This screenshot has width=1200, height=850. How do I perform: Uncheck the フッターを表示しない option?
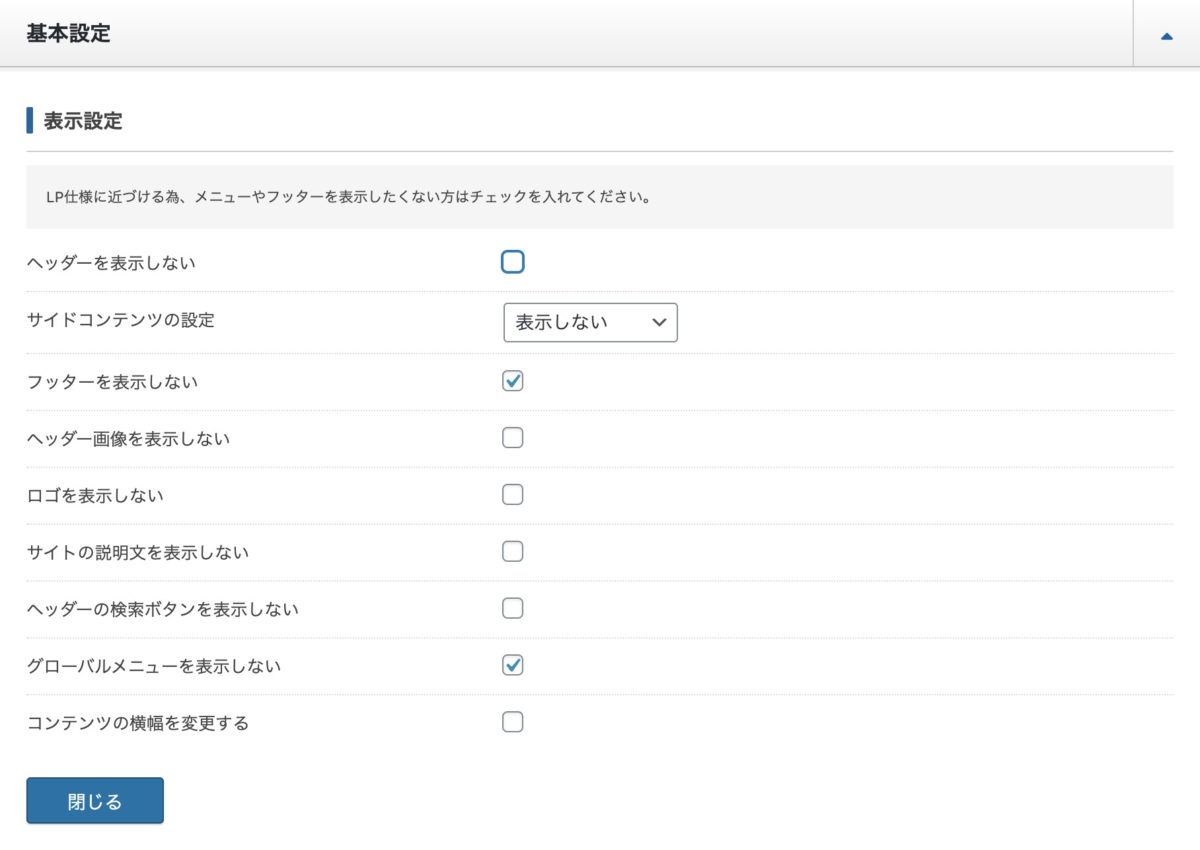tap(512, 380)
